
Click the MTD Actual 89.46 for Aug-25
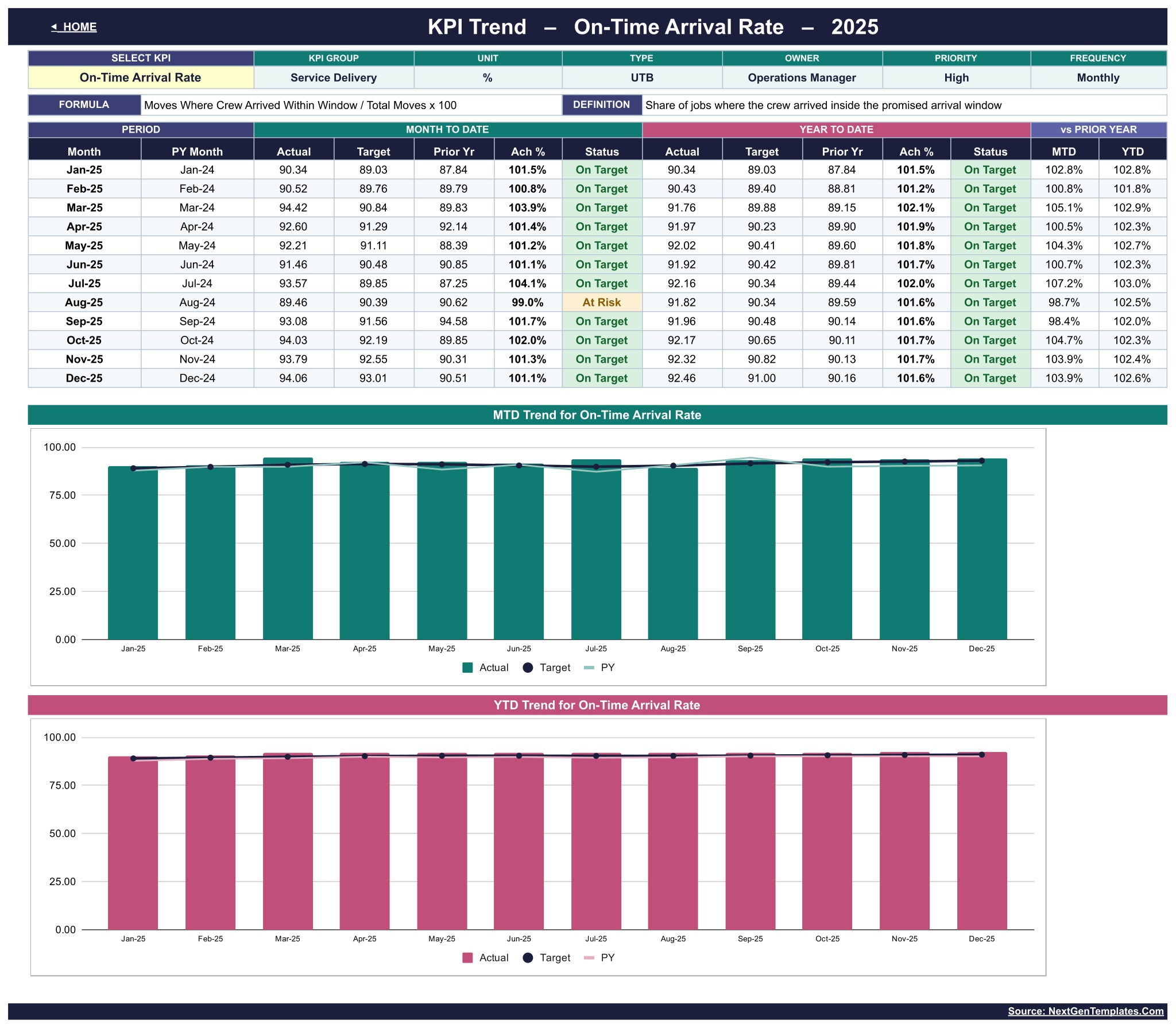click(293, 302)
